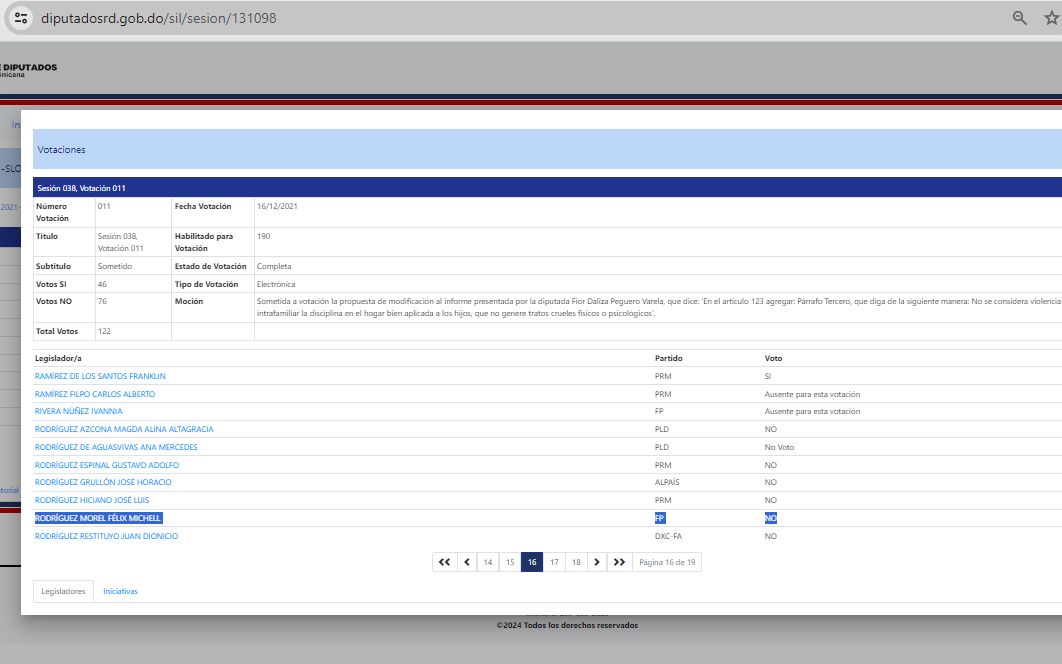Click current page 16 pagination button
Image resolution: width=1062 pixels, height=664 pixels.
tap(532, 562)
